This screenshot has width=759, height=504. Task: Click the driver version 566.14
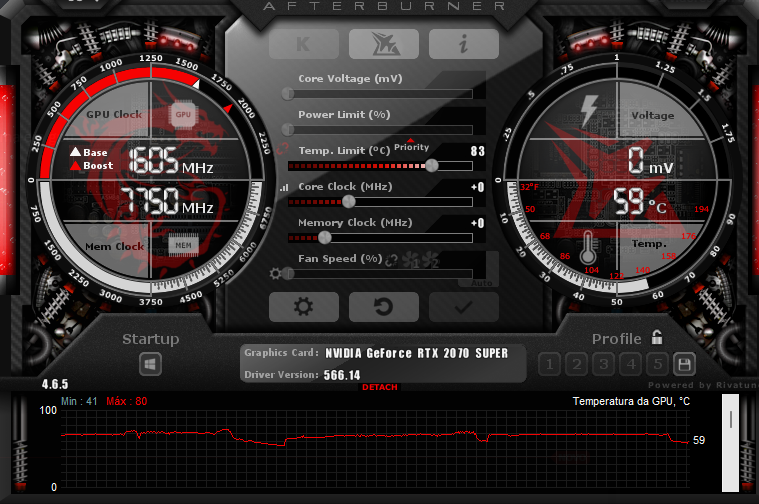[342, 375]
